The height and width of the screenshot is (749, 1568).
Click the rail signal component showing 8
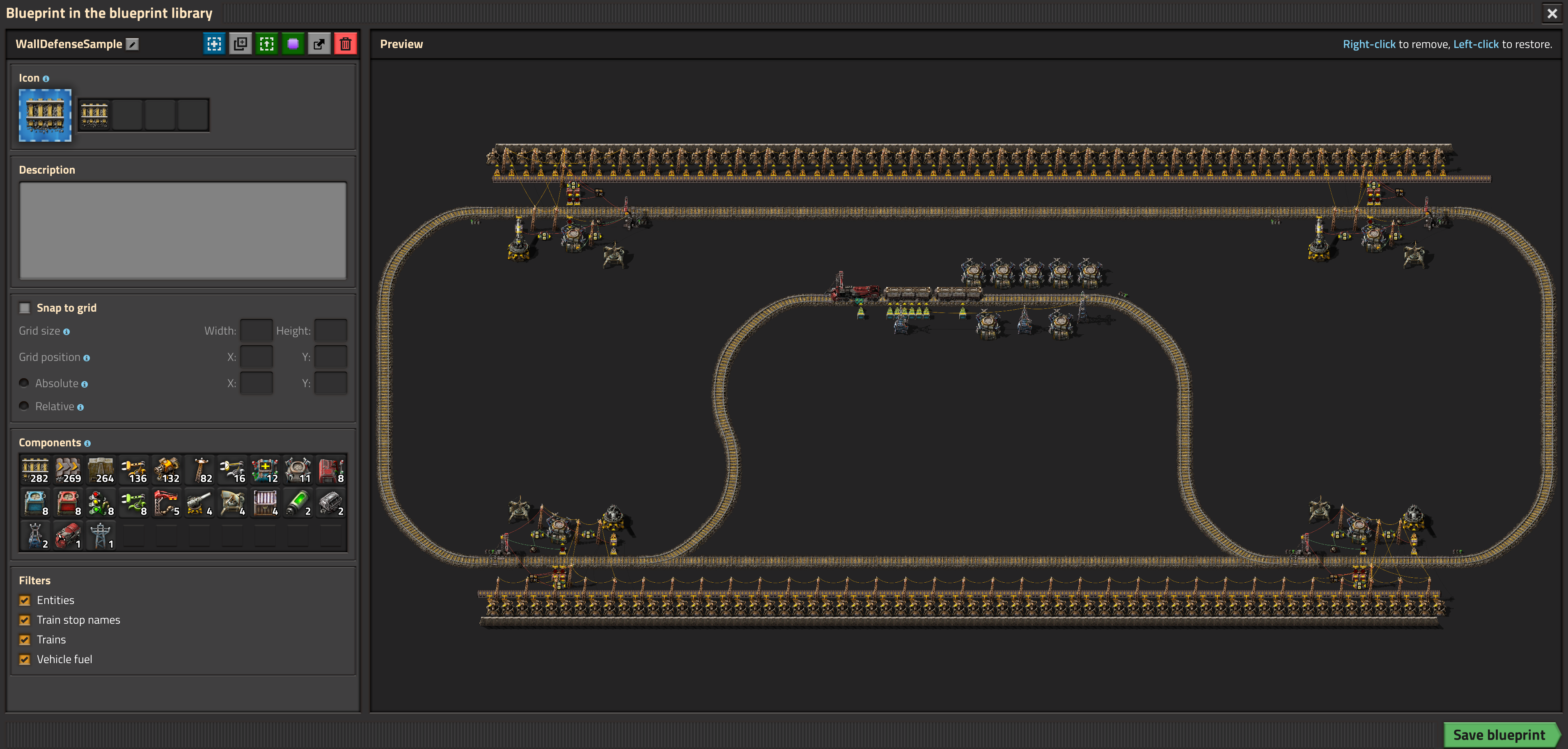(x=101, y=503)
